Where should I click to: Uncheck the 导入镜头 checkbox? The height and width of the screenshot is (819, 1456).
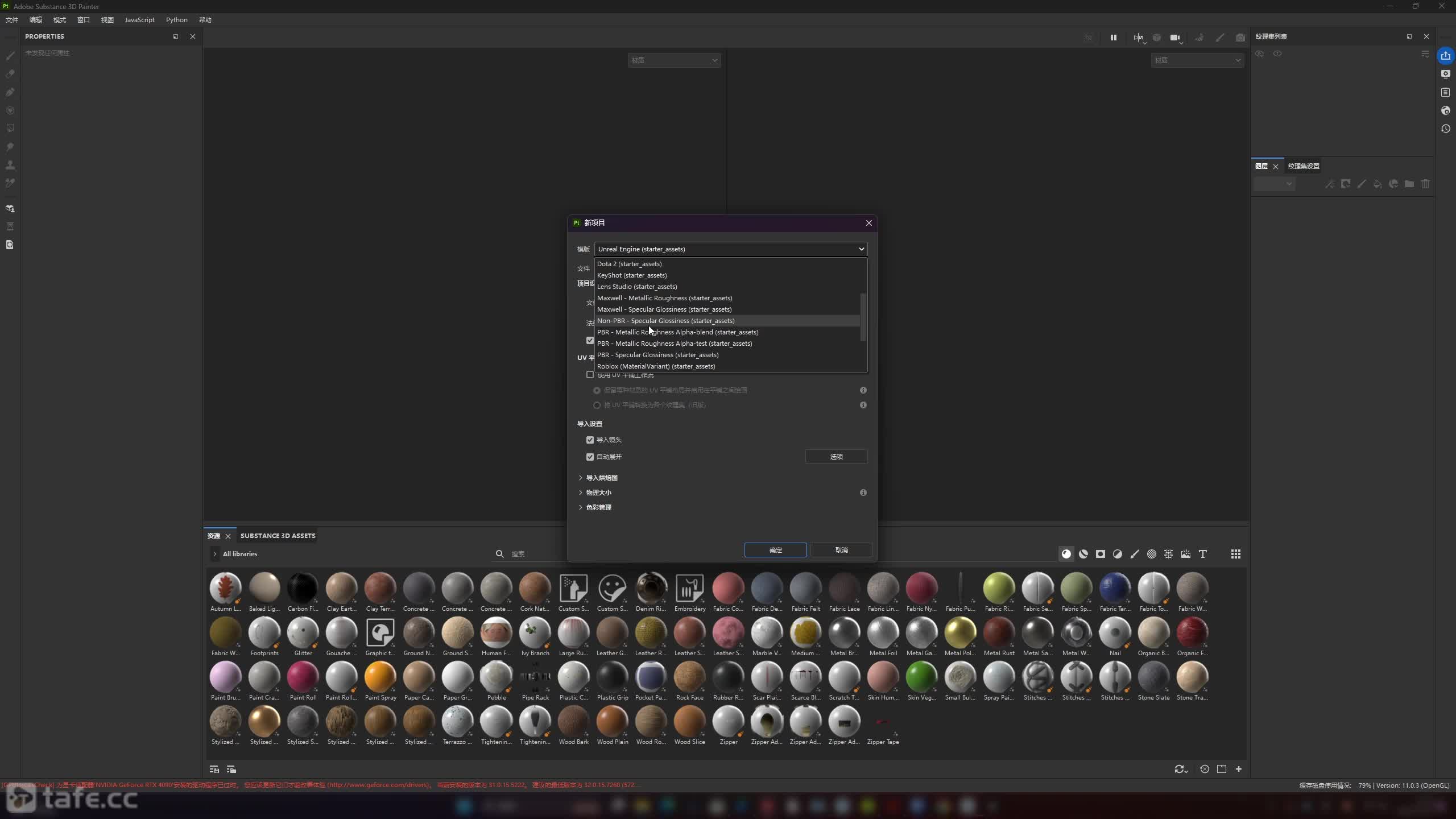pyautogui.click(x=590, y=440)
